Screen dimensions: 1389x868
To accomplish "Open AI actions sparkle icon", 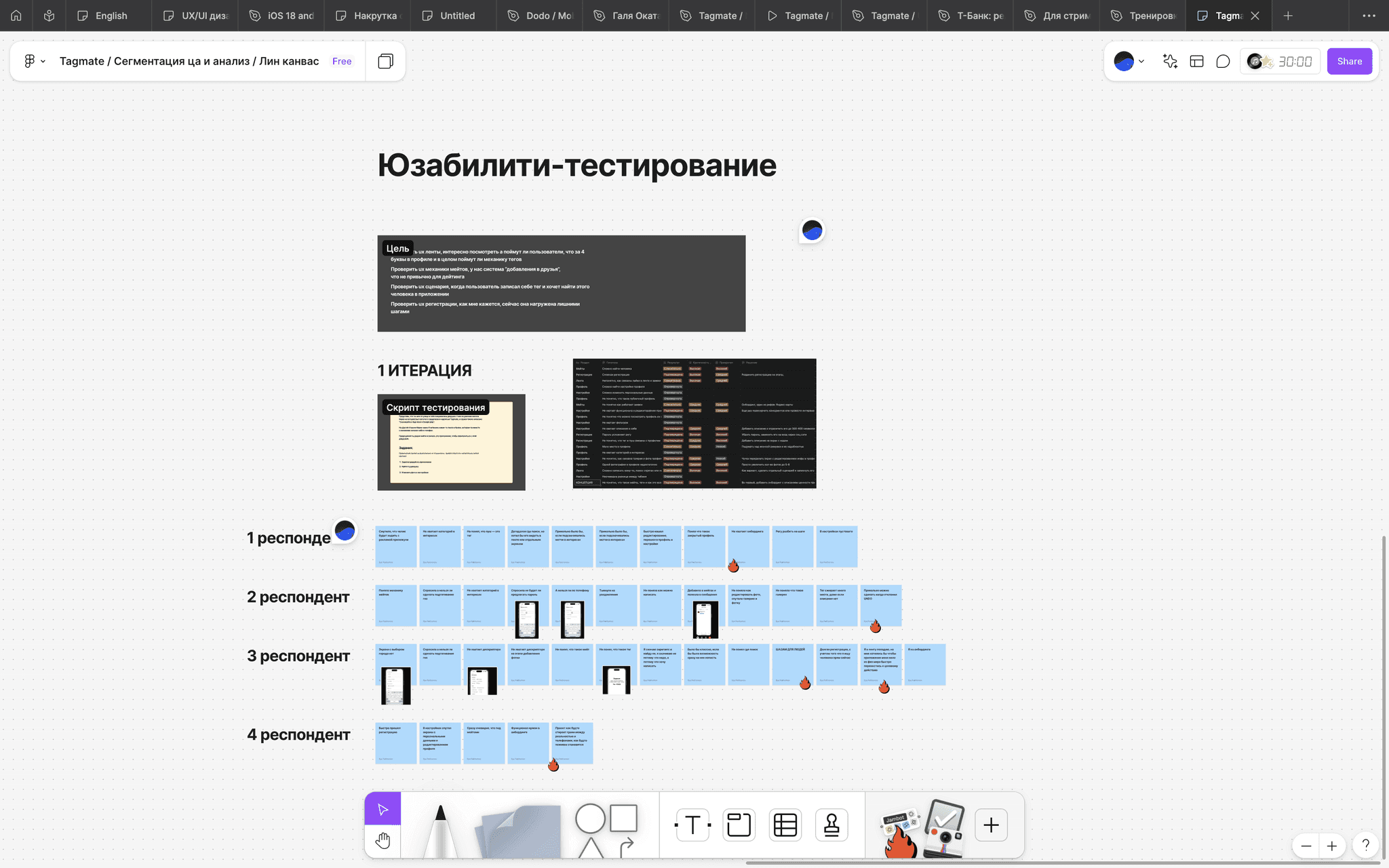I will click(x=1170, y=61).
